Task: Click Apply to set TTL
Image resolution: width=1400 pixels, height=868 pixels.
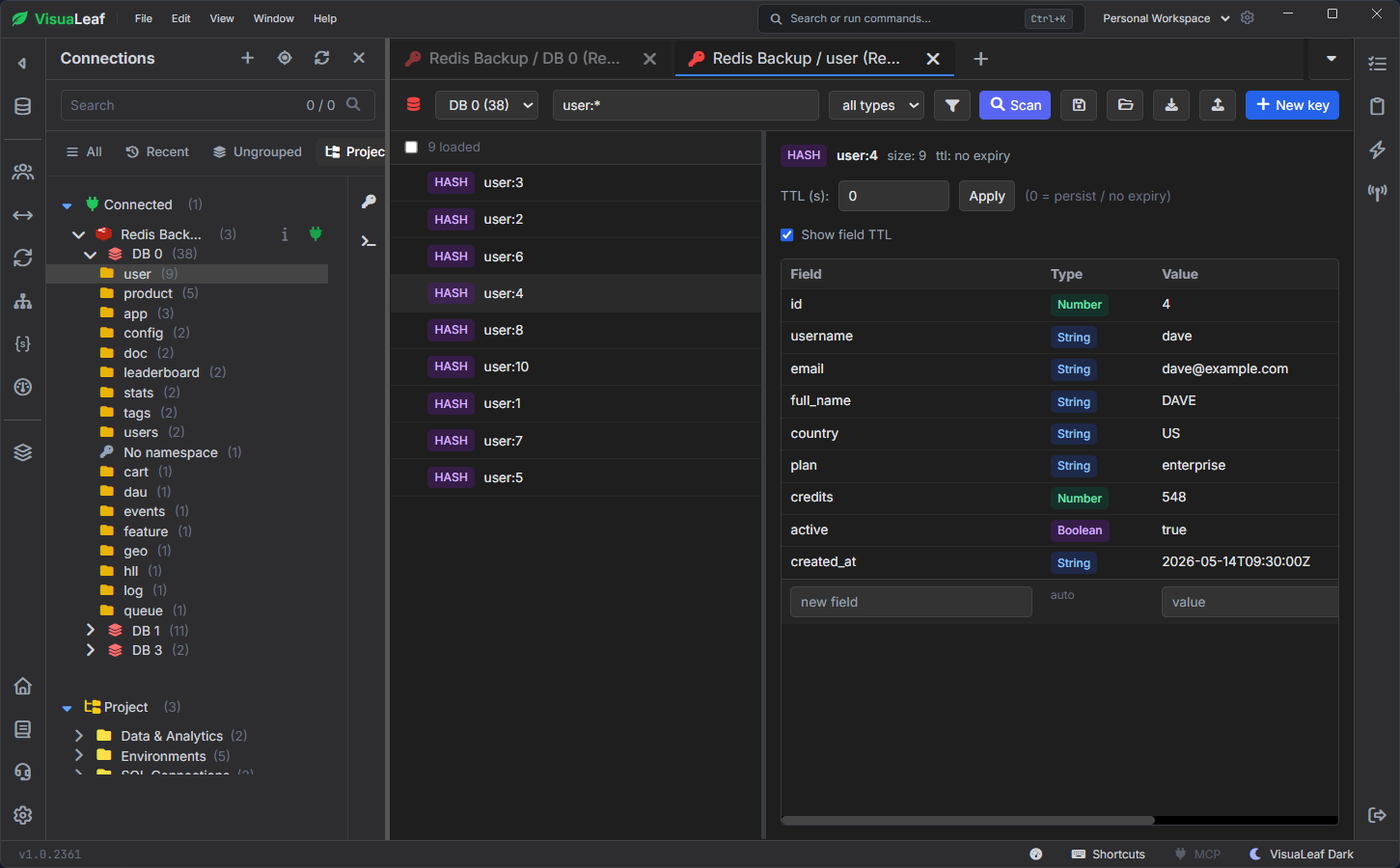Action: [986, 196]
